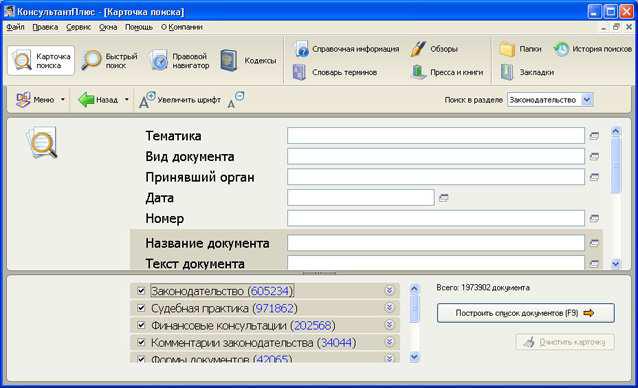Viewport: 638px width, 388px height.
Task: Uncheck the Судебная практика checkbox
Action: pyautogui.click(x=141, y=308)
